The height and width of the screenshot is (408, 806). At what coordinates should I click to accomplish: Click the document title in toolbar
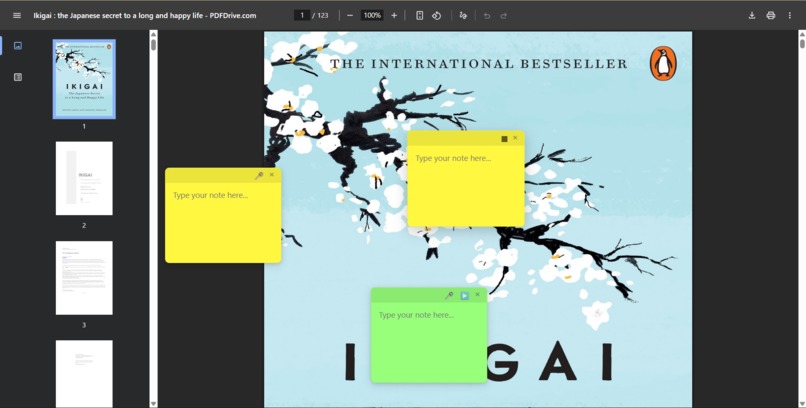point(145,15)
